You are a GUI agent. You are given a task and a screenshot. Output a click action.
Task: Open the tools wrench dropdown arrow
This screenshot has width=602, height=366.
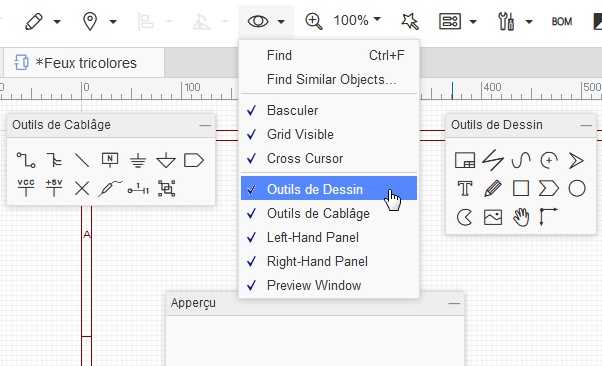[x=529, y=22]
